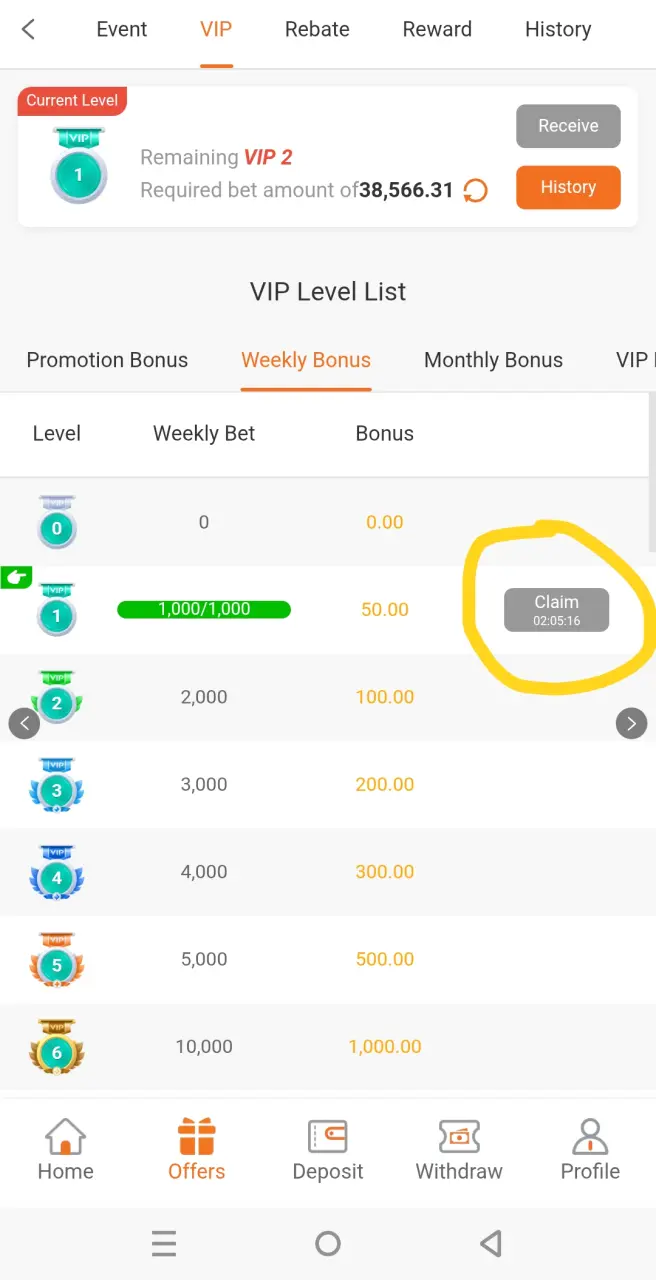This screenshot has width=656, height=1280.
Task: Tap the back arrow at top left
Action: 28,30
